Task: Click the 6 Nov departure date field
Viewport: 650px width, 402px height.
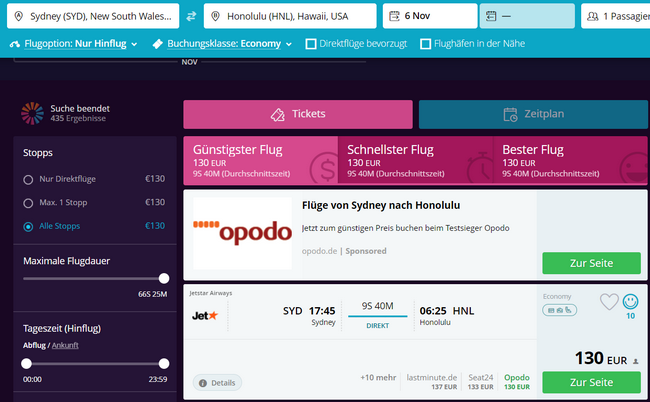Action: [x=430, y=16]
